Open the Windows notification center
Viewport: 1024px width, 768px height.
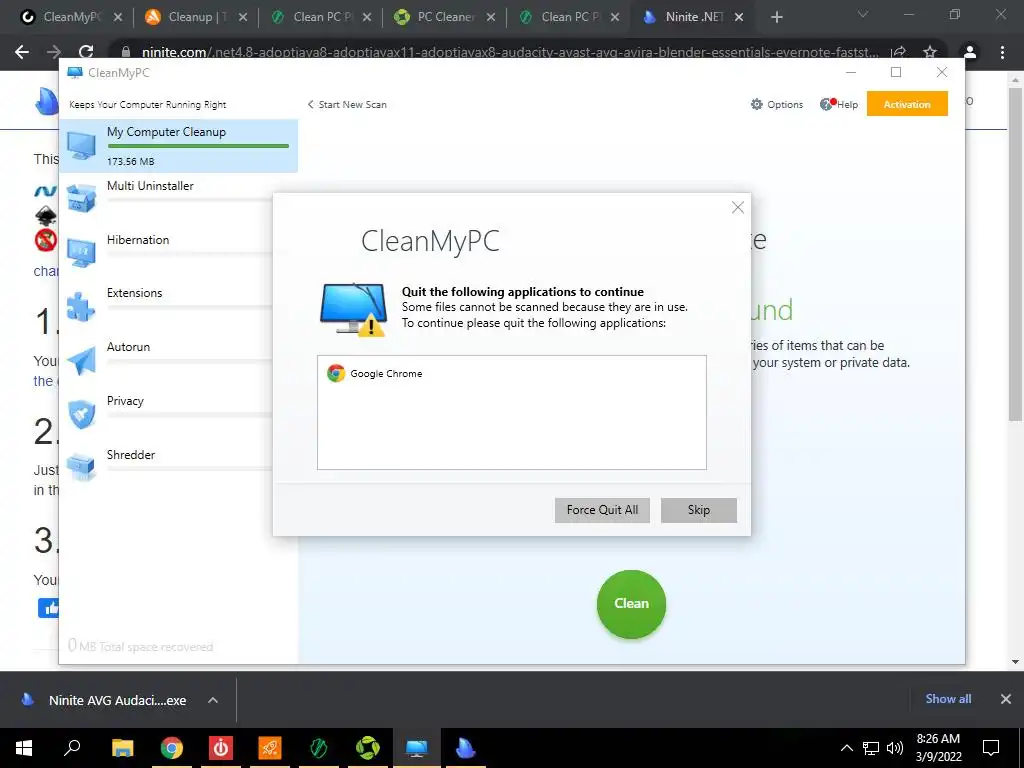pos(991,748)
